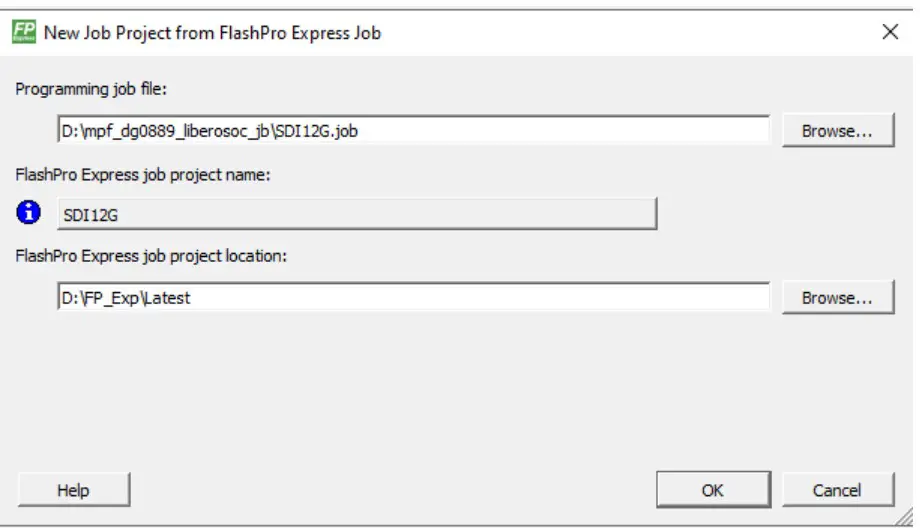The image size is (920, 532).
Task: Click the dialog title text in title bar
Action: click(x=212, y=33)
